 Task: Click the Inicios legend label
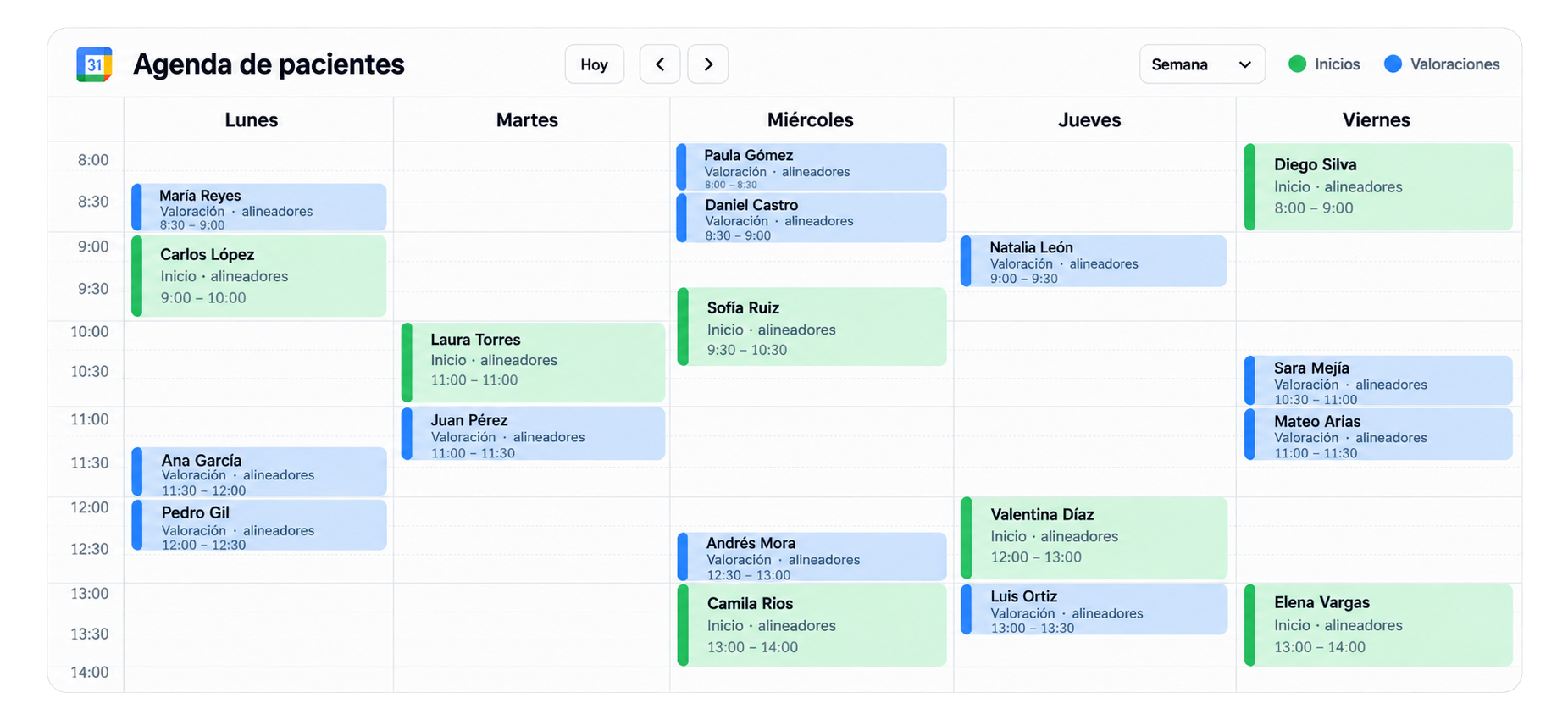click(x=1337, y=64)
